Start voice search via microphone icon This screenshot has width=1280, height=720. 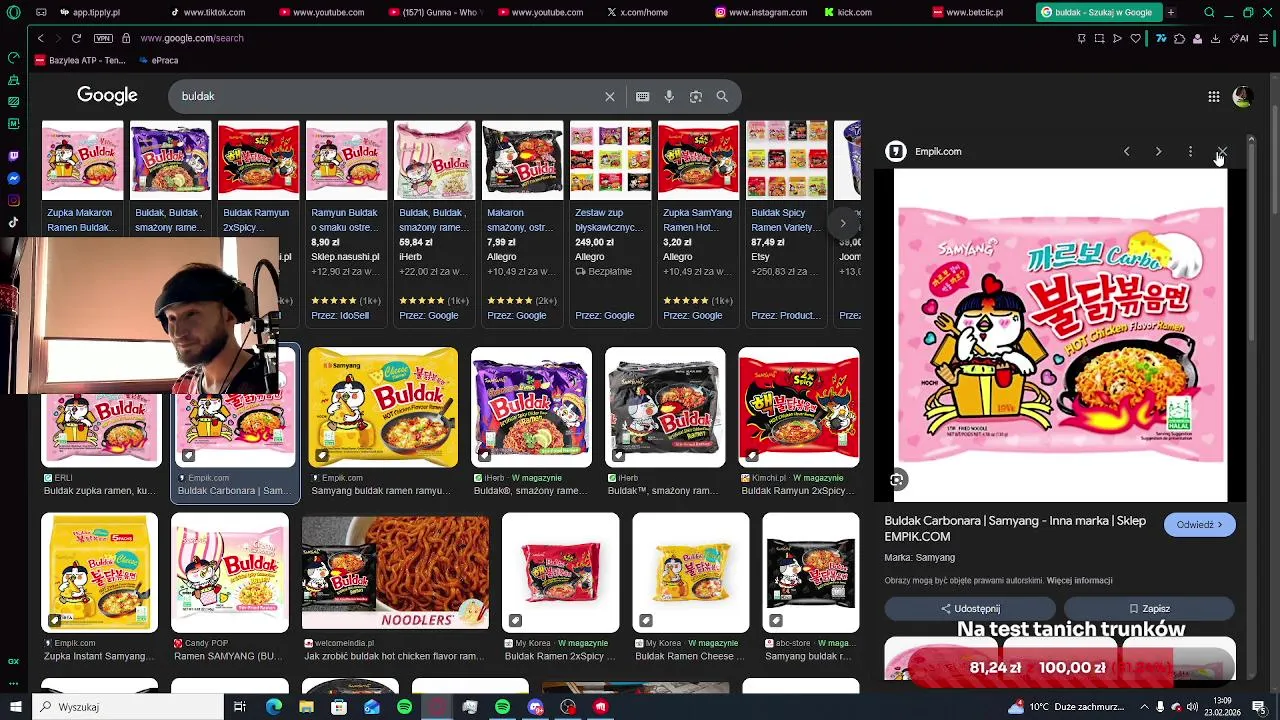[x=669, y=97]
